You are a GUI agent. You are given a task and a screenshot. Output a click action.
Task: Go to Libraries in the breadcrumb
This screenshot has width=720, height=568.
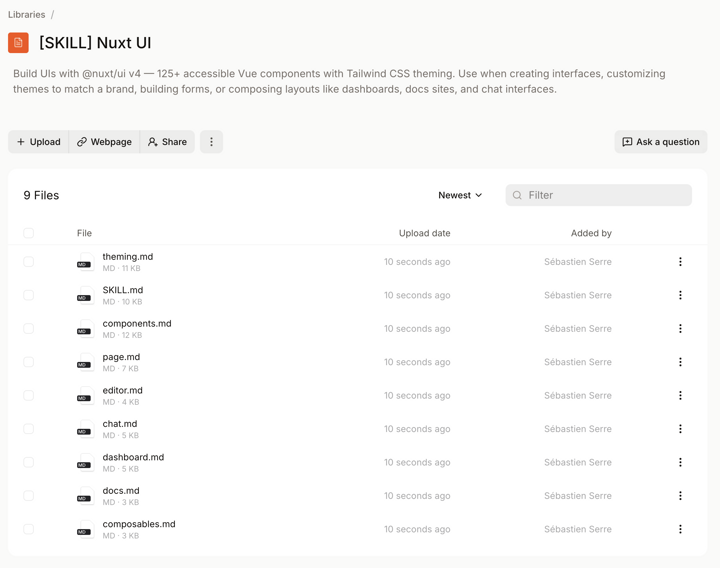[27, 15]
